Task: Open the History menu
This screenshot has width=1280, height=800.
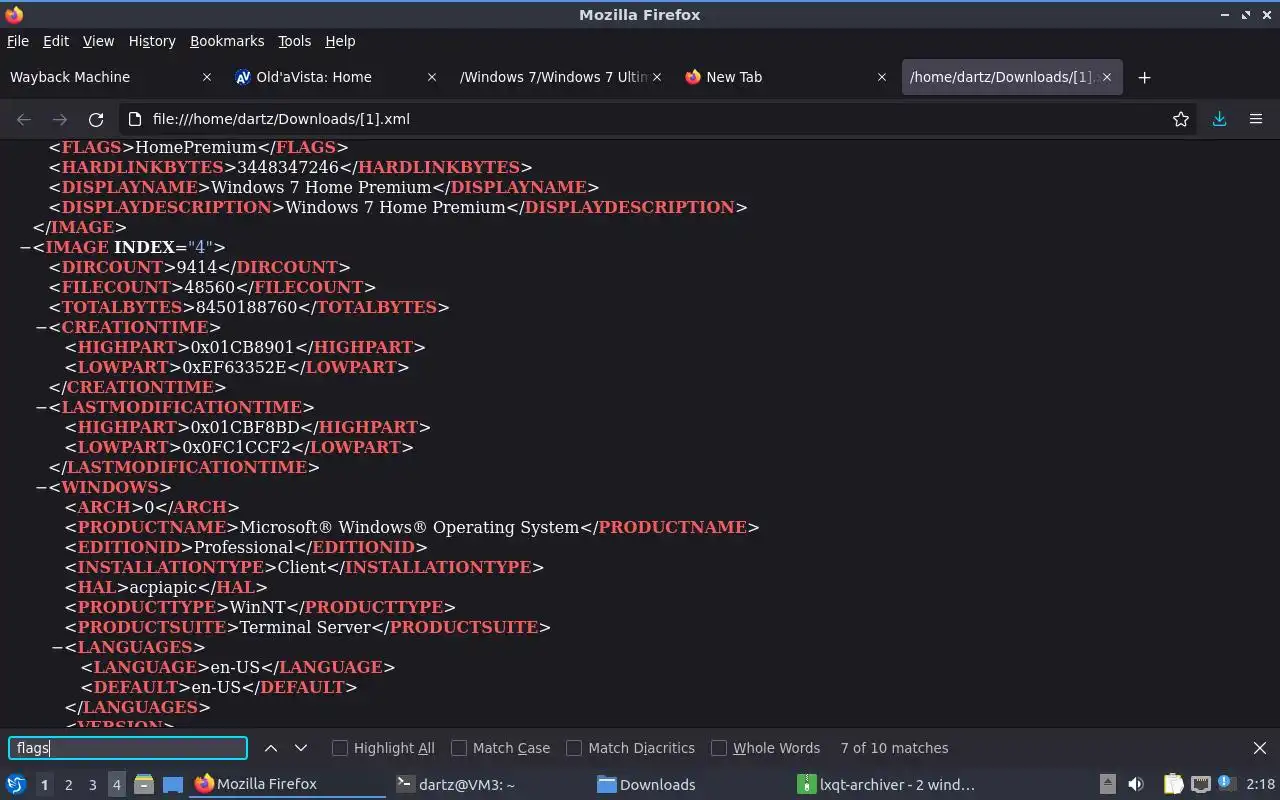Action: tap(152, 41)
